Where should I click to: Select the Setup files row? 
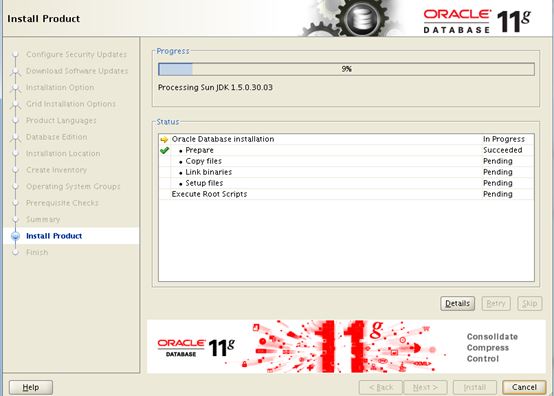click(x=346, y=183)
